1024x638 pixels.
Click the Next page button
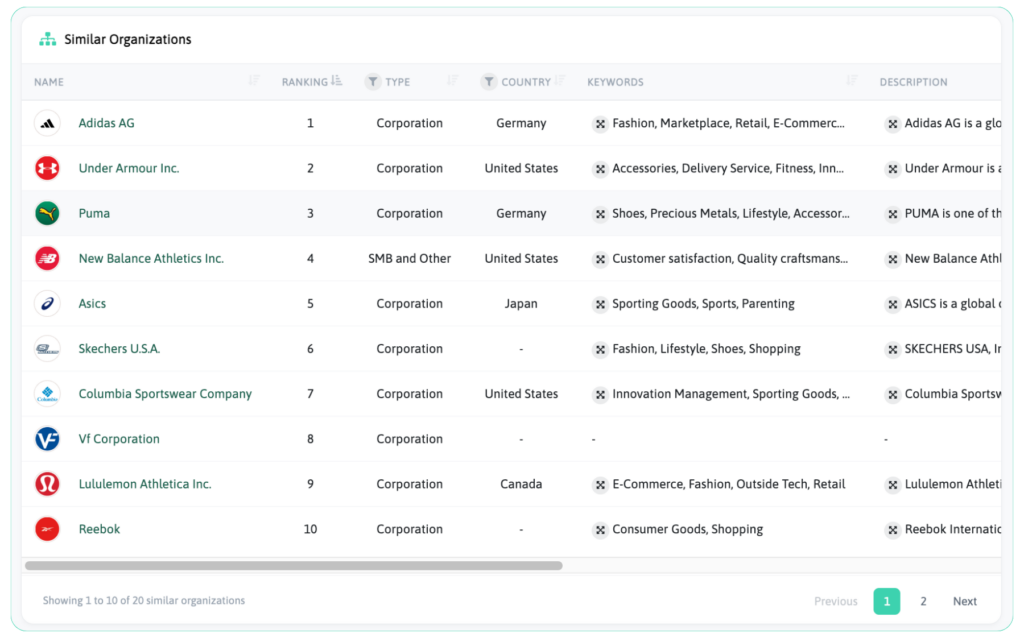tap(964, 601)
